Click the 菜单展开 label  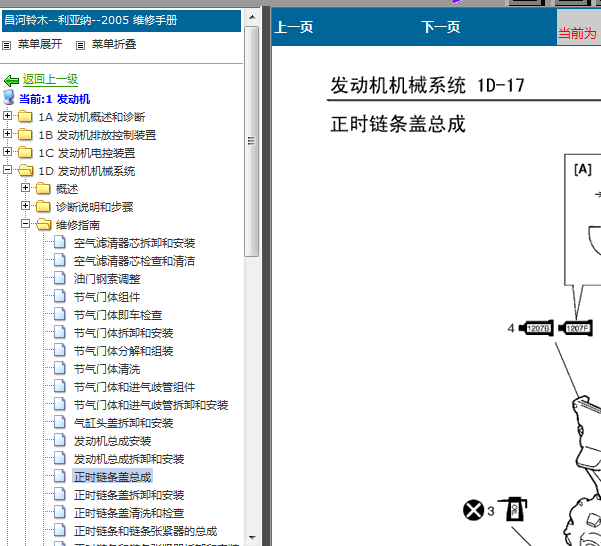tap(40, 44)
